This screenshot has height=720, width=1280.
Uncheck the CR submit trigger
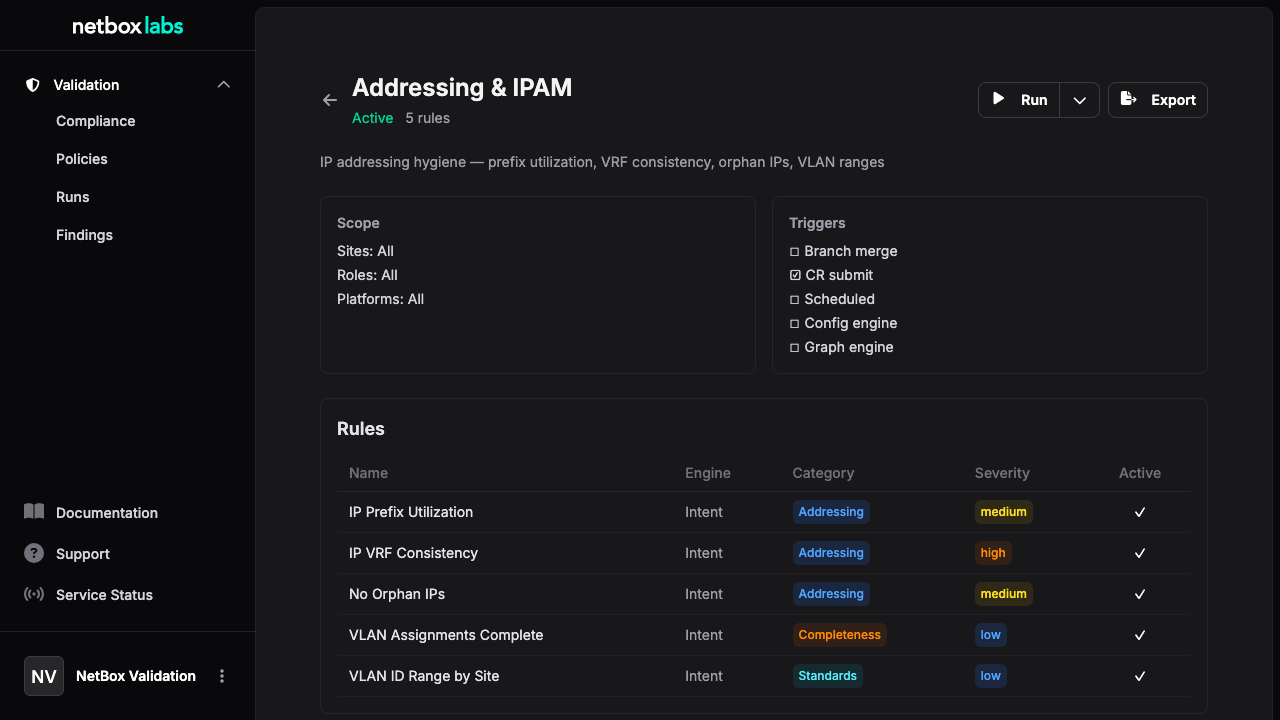coord(795,275)
